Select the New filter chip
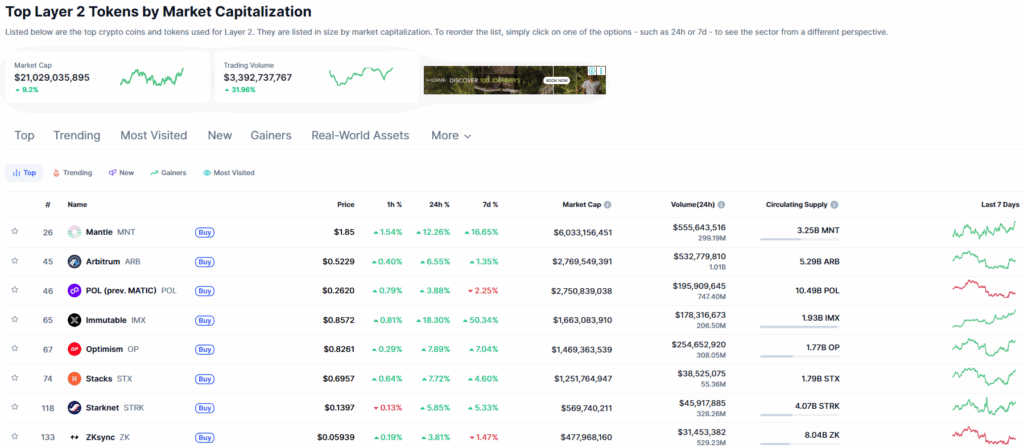Viewport: 1024px width, 448px height. click(x=121, y=172)
